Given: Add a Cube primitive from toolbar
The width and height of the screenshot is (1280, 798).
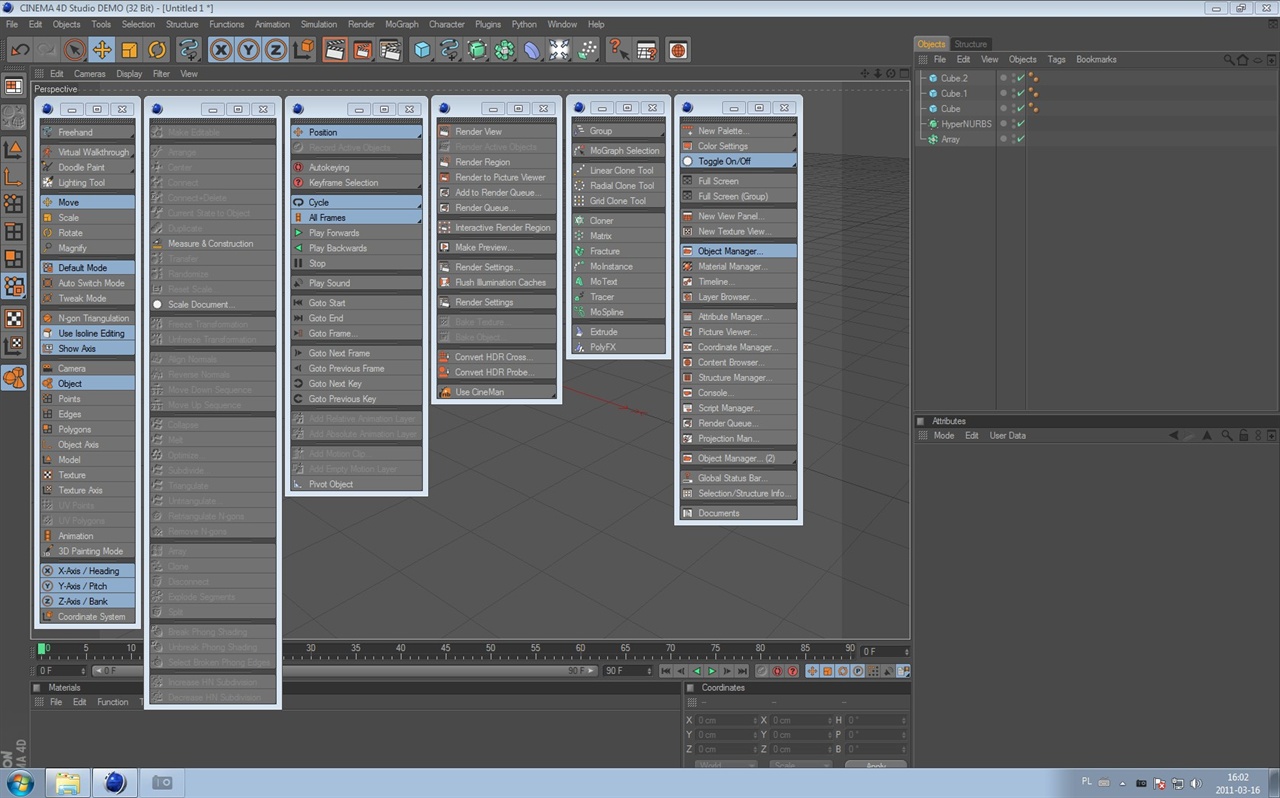Looking at the screenshot, I should (x=423, y=50).
